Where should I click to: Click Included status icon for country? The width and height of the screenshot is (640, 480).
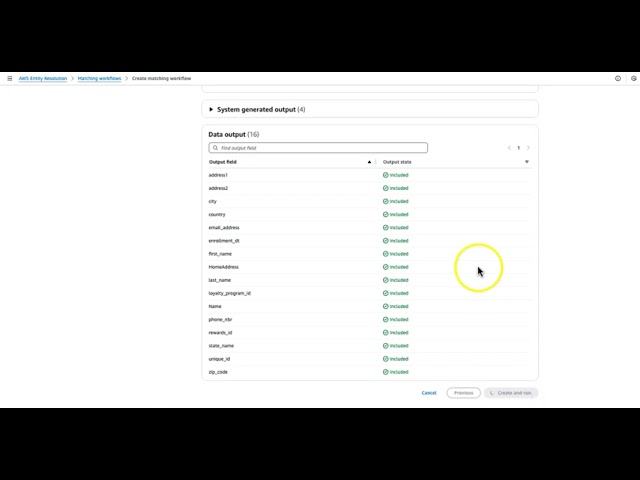[385, 214]
